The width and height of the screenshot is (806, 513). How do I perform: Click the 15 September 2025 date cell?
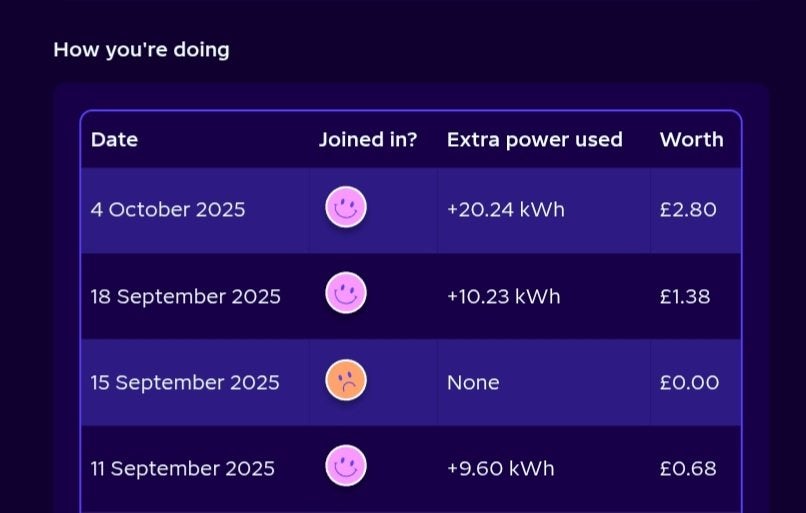(185, 383)
